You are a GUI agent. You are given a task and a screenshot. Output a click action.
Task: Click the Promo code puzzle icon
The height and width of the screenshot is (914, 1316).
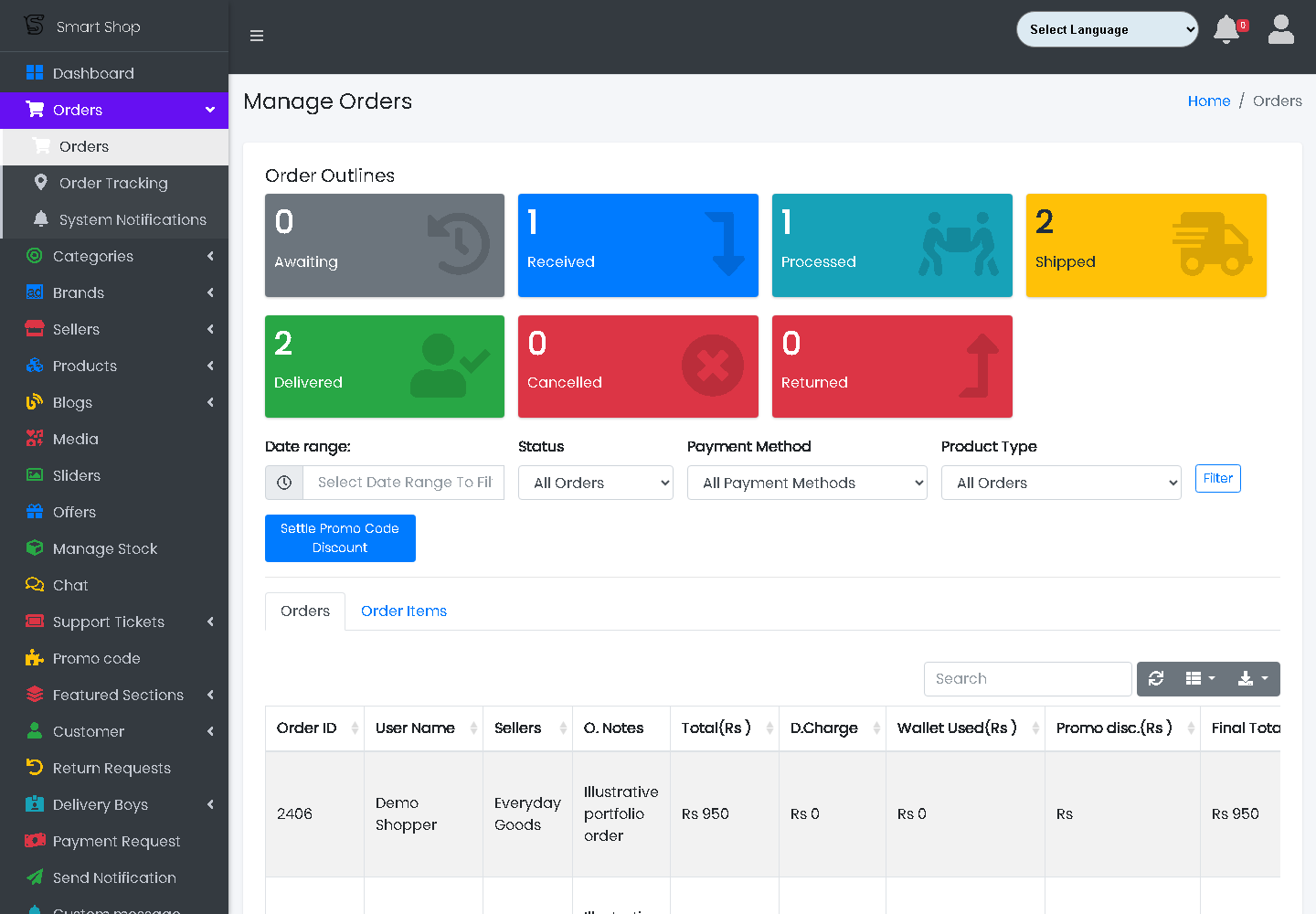click(35, 658)
